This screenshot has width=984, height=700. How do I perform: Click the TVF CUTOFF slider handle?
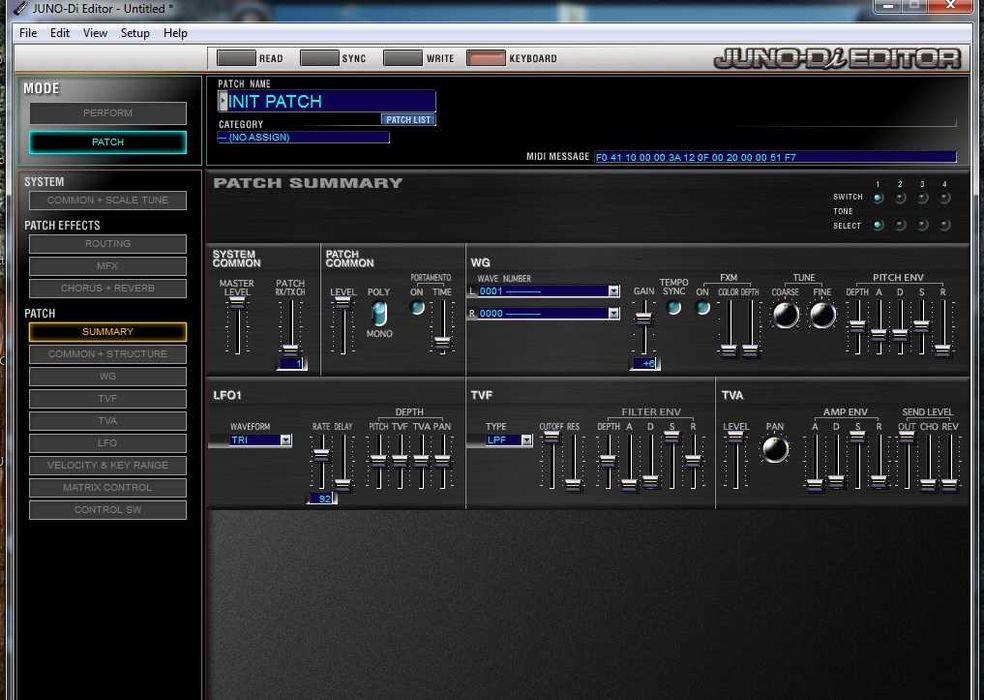tap(551, 437)
